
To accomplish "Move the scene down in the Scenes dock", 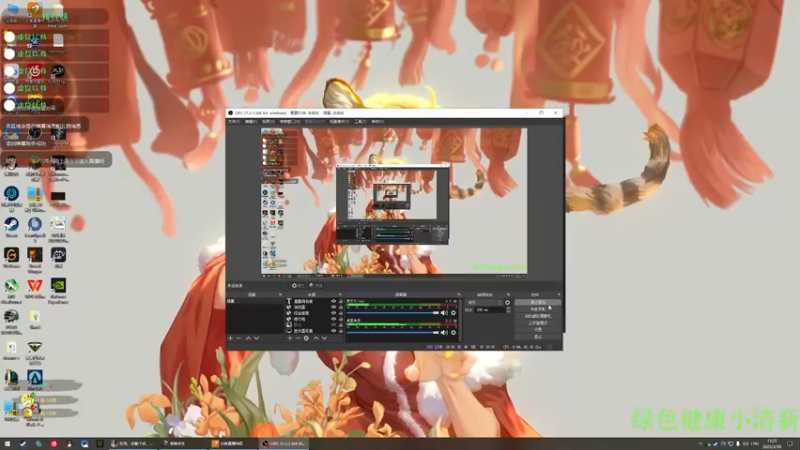I will [x=257, y=338].
